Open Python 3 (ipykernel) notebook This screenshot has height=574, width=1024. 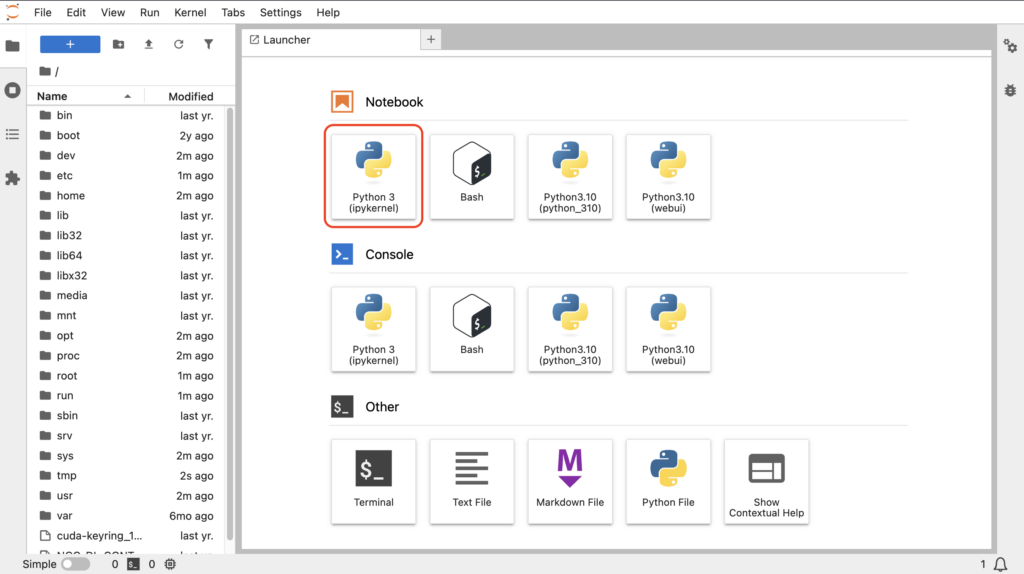click(x=374, y=176)
